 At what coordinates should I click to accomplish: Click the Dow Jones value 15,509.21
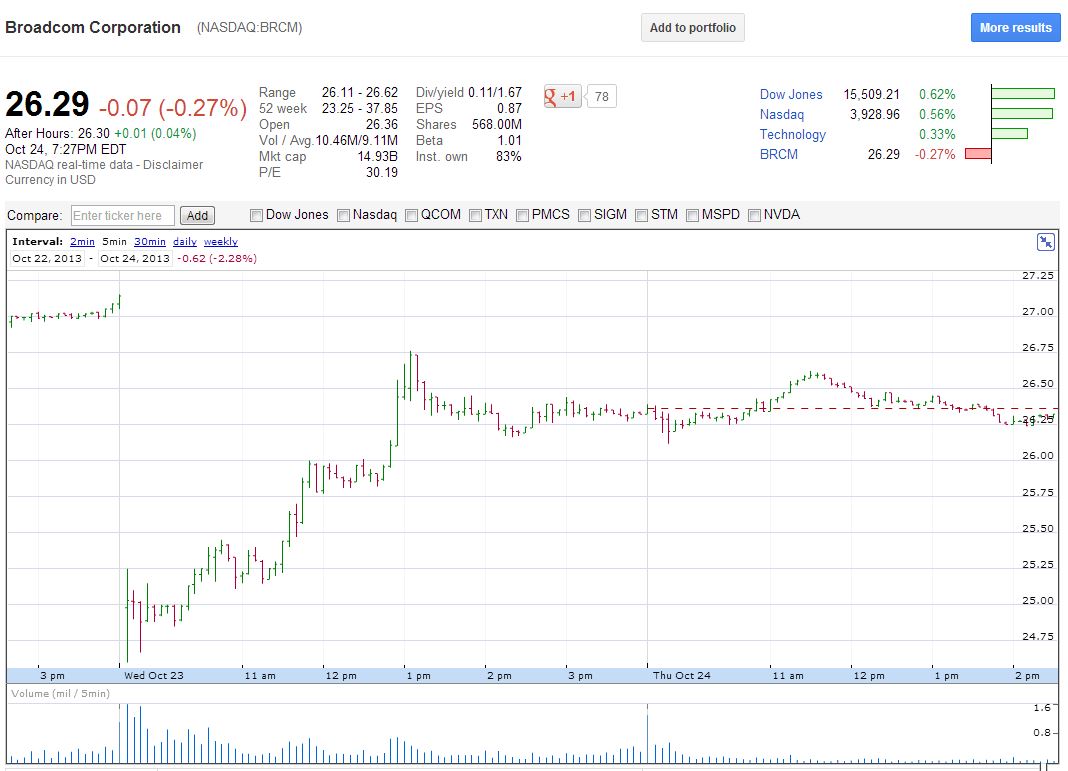click(x=871, y=95)
